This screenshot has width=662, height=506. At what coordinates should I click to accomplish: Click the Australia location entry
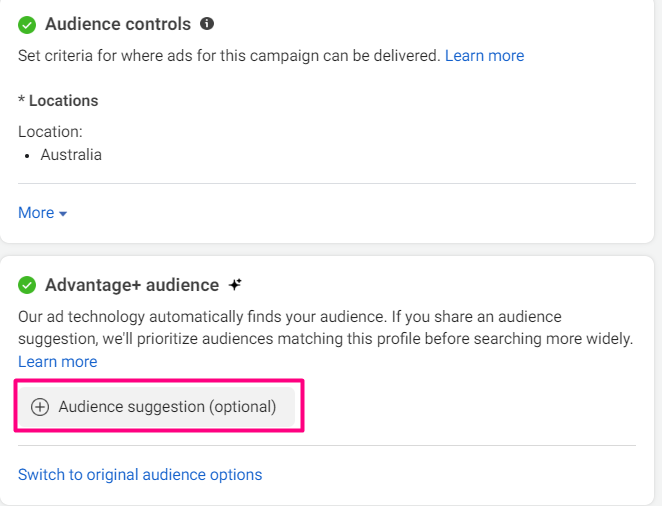(x=71, y=155)
